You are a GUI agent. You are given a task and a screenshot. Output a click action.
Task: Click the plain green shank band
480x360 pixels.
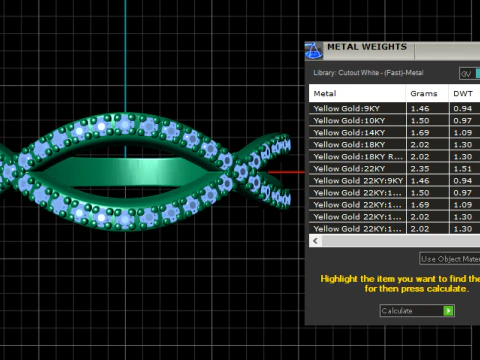pos(125,171)
